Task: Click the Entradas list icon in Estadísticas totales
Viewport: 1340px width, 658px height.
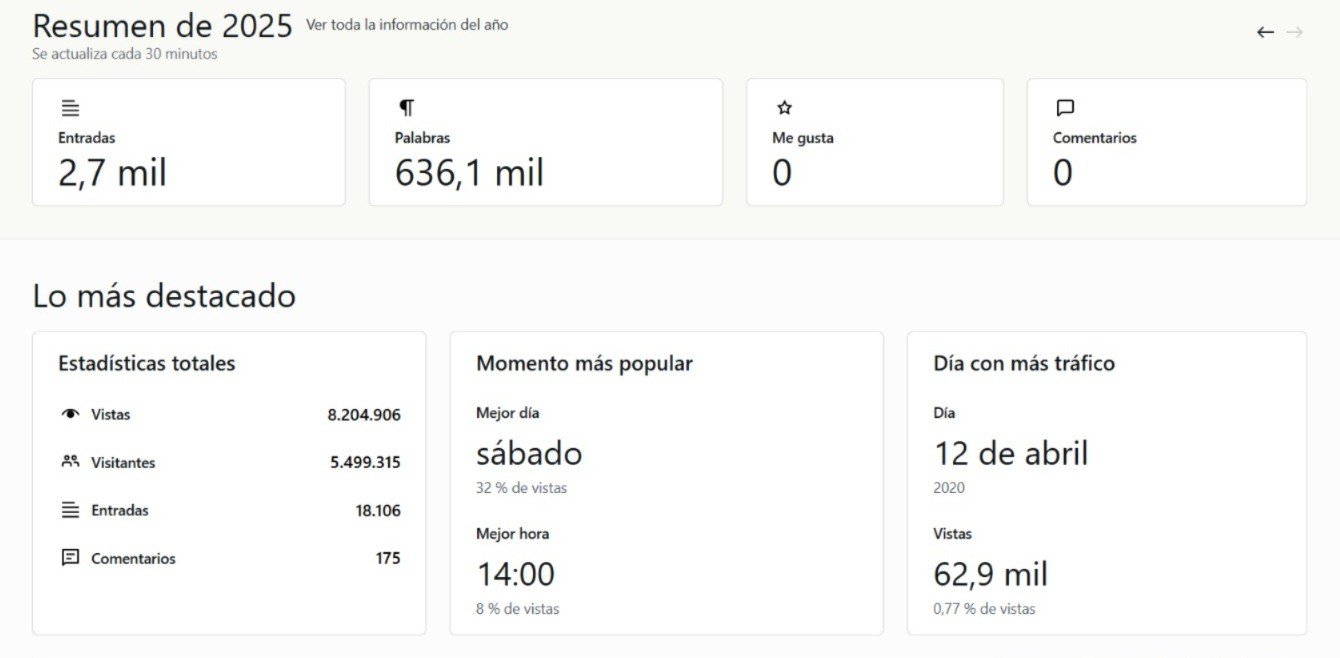Action: click(70, 510)
